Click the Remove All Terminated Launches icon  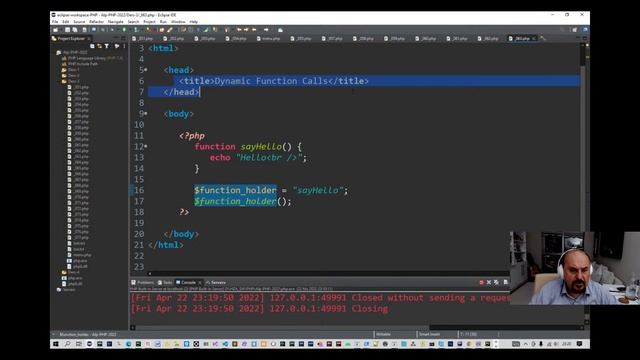[x=496, y=282]
